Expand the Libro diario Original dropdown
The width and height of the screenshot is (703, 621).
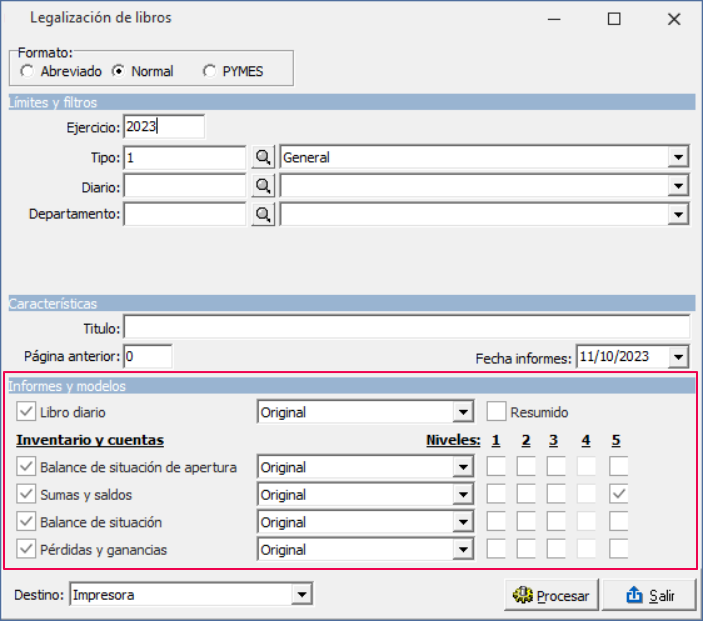click(x=462, y=412)
